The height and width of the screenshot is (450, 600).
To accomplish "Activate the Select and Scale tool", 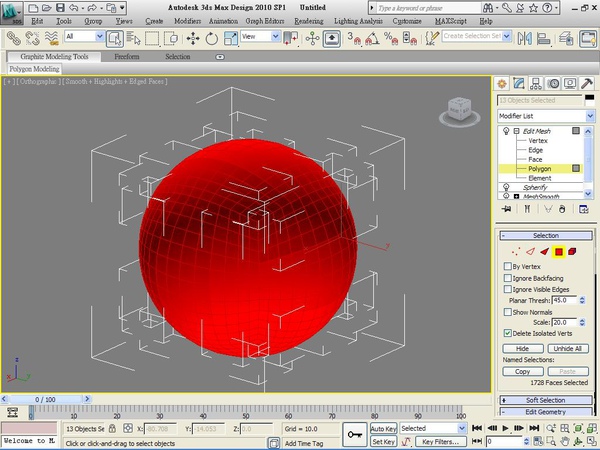I will (x=231, y=38).
